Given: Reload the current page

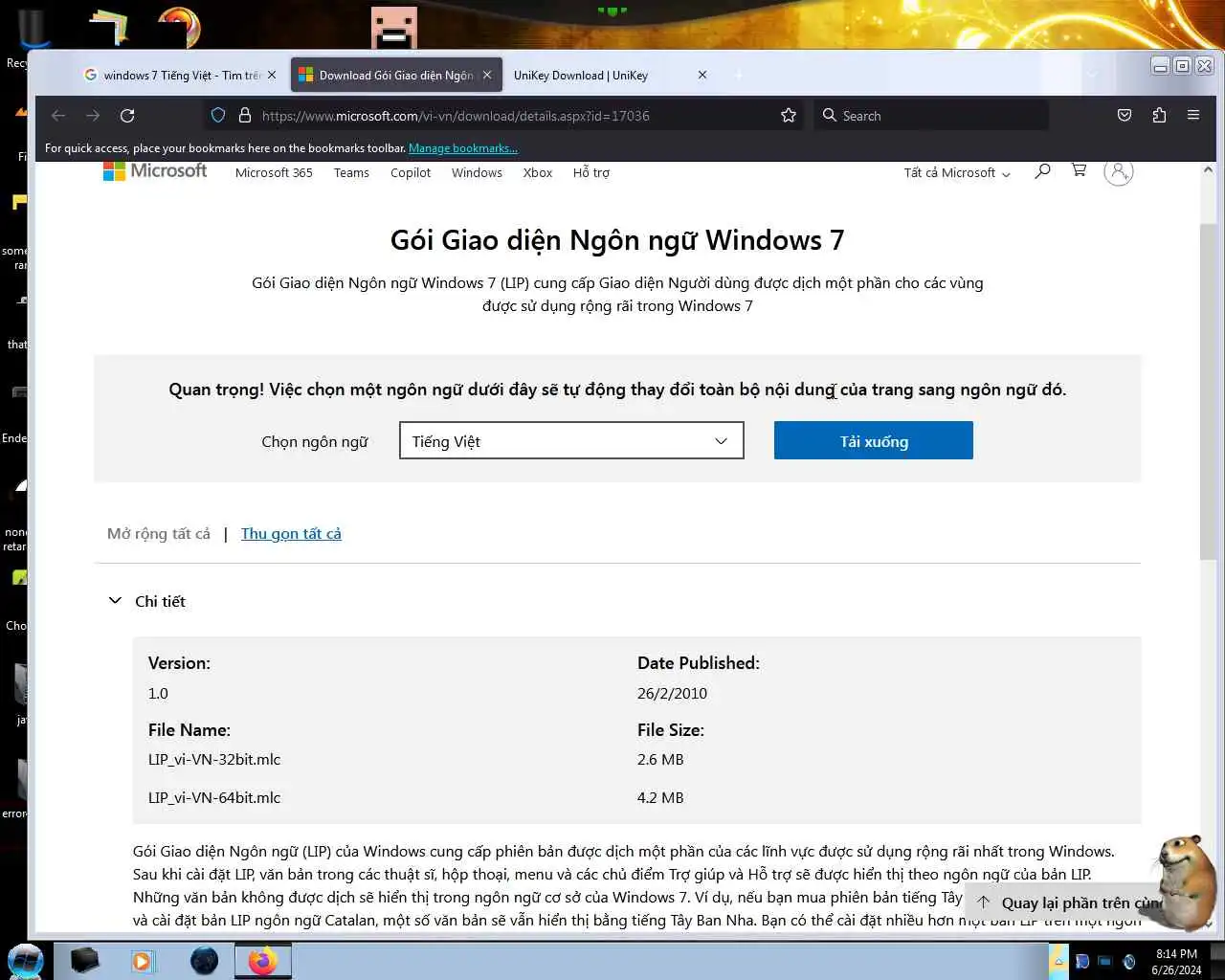Looking at the screenshot, I should pyautogui.click(x=127, y=116).
